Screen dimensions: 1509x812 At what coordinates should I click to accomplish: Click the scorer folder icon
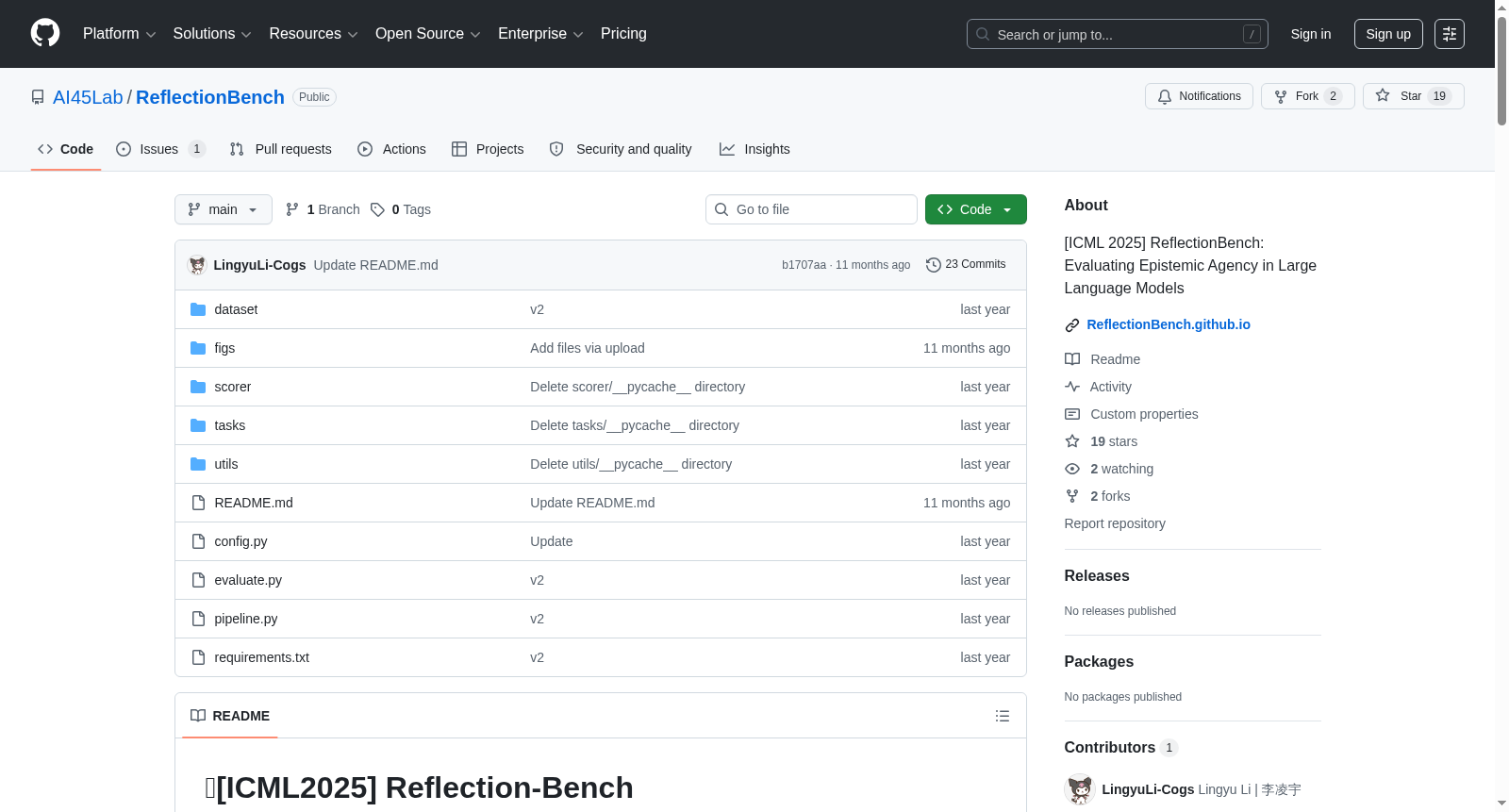(198, 387)
